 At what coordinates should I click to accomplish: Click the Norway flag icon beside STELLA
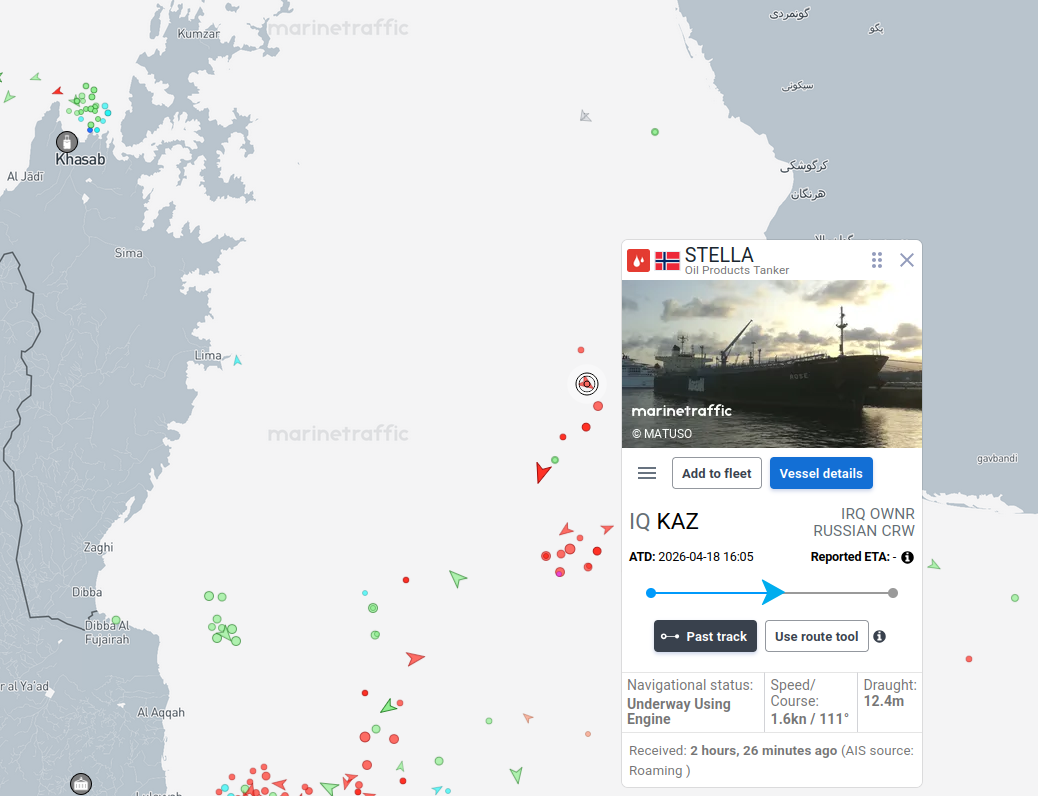pyautogui.click(x=667, y=262)
